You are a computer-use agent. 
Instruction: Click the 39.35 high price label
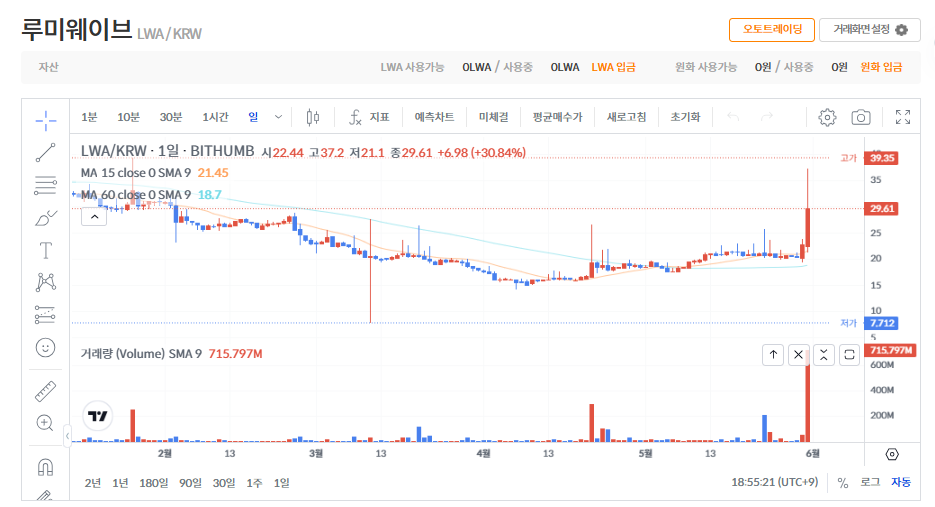click(x=882, y=158)
